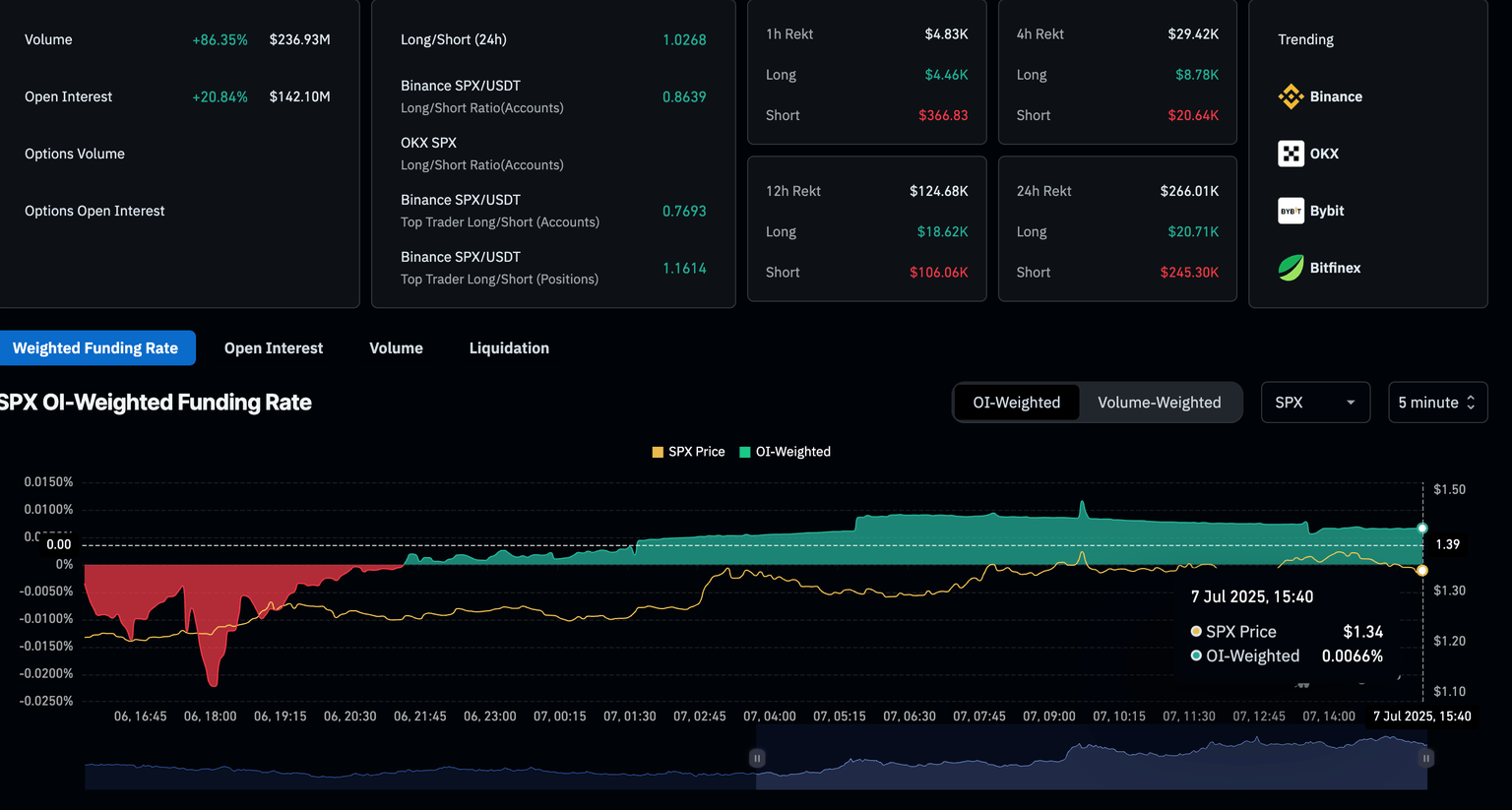The height and width of the screenshot is (810, 1512).
Task: Open the 5 minute interval selector
Action: 1436,403
